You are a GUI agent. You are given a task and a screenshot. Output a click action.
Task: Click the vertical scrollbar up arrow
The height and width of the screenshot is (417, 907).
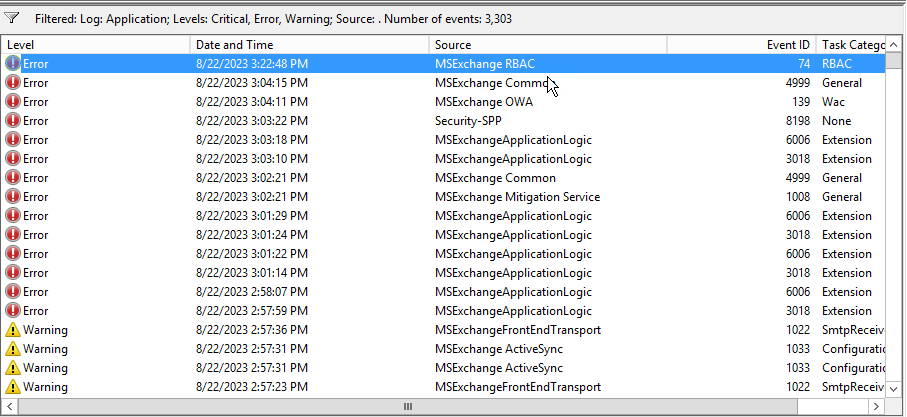(x=893, y=45)
